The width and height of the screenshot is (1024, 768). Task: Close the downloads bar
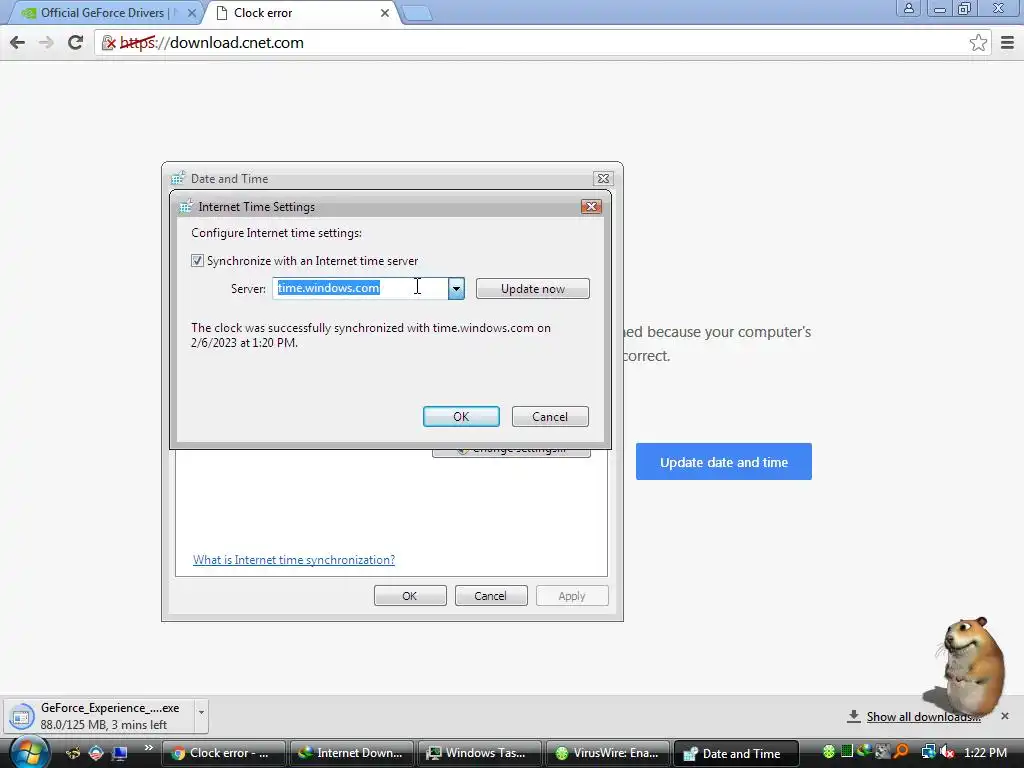[1004, 716]
